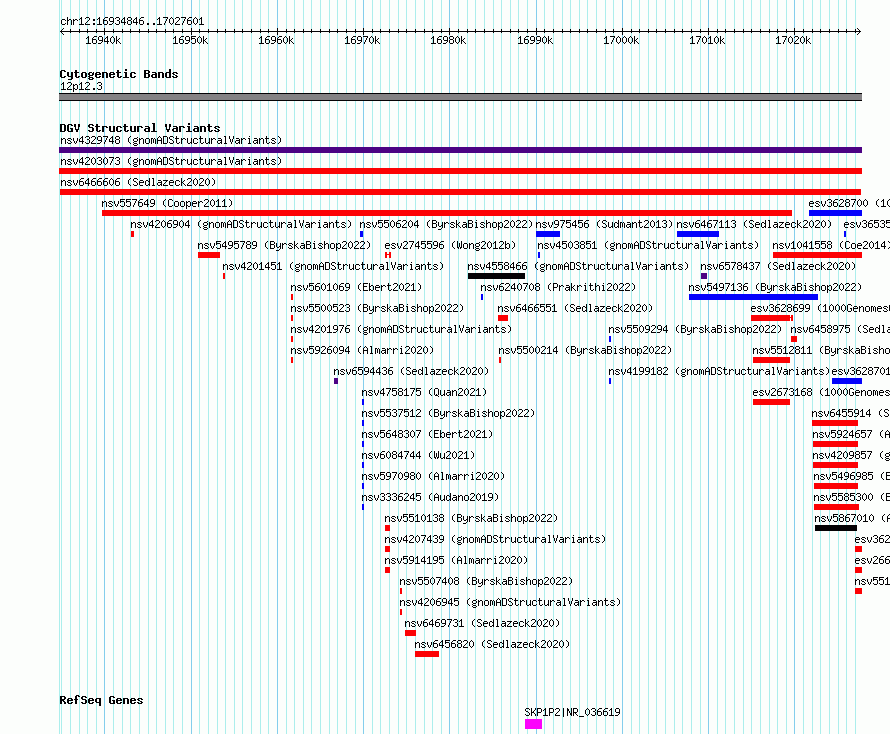Screen dimensions: 890x734
Task: Click nsv5495789 (ByrskaBishop2022) label
Action: [284, 245]
